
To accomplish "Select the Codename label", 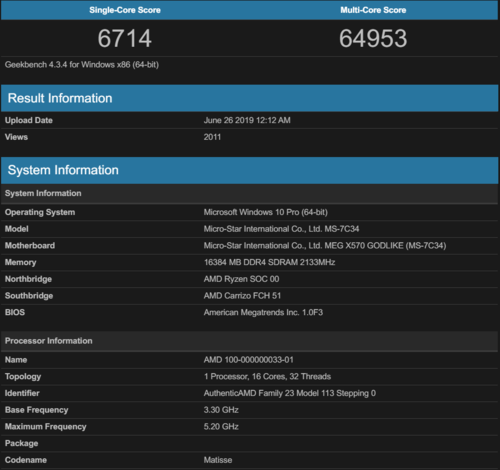I will [26, 460].
